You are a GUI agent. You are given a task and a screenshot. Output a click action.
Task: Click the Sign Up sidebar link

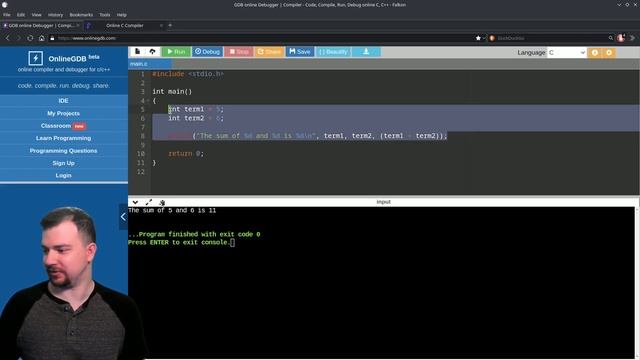click(x=63, y=163)
